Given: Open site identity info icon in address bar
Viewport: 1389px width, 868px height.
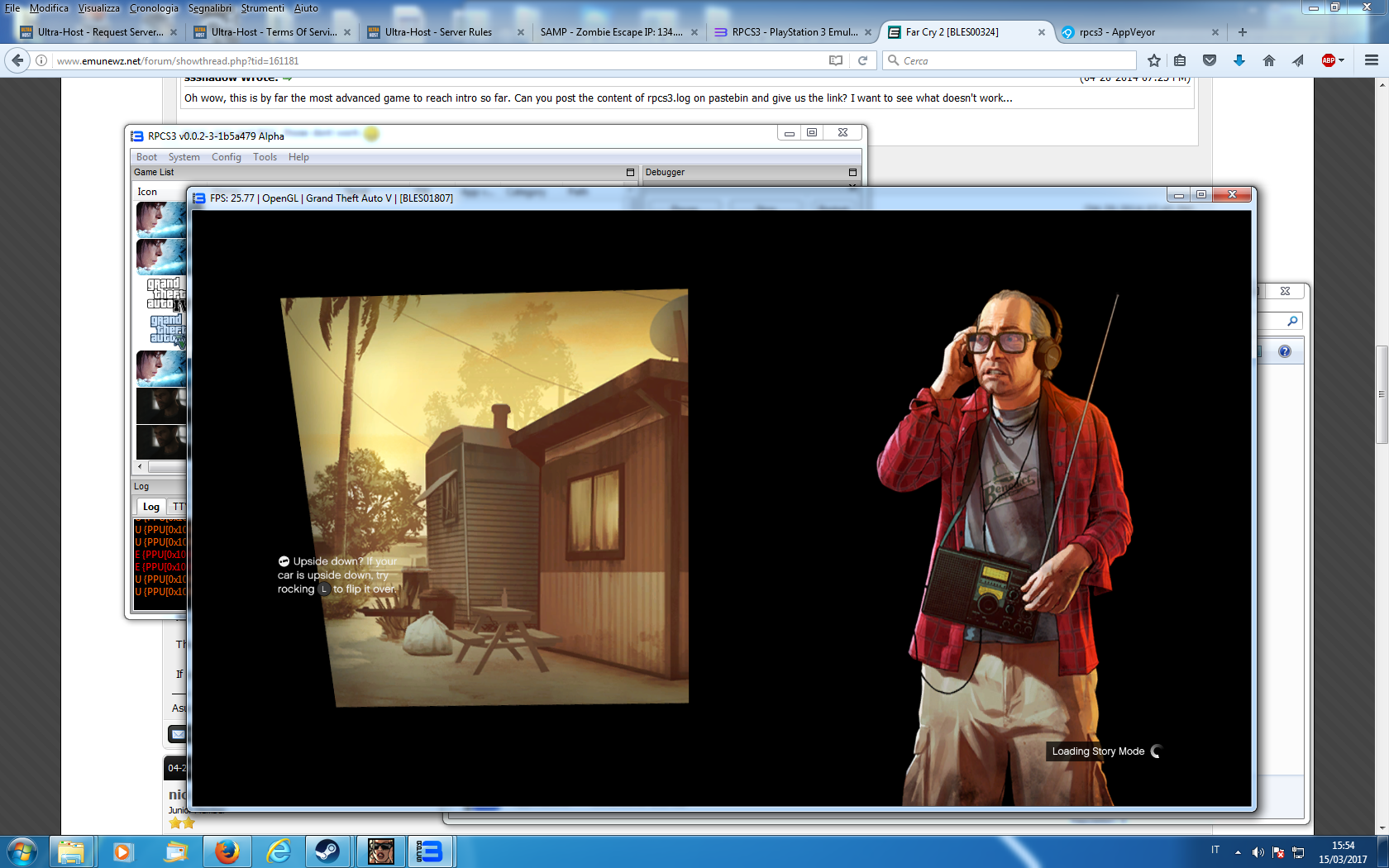Looking at the screenshot, I should 41,60.
